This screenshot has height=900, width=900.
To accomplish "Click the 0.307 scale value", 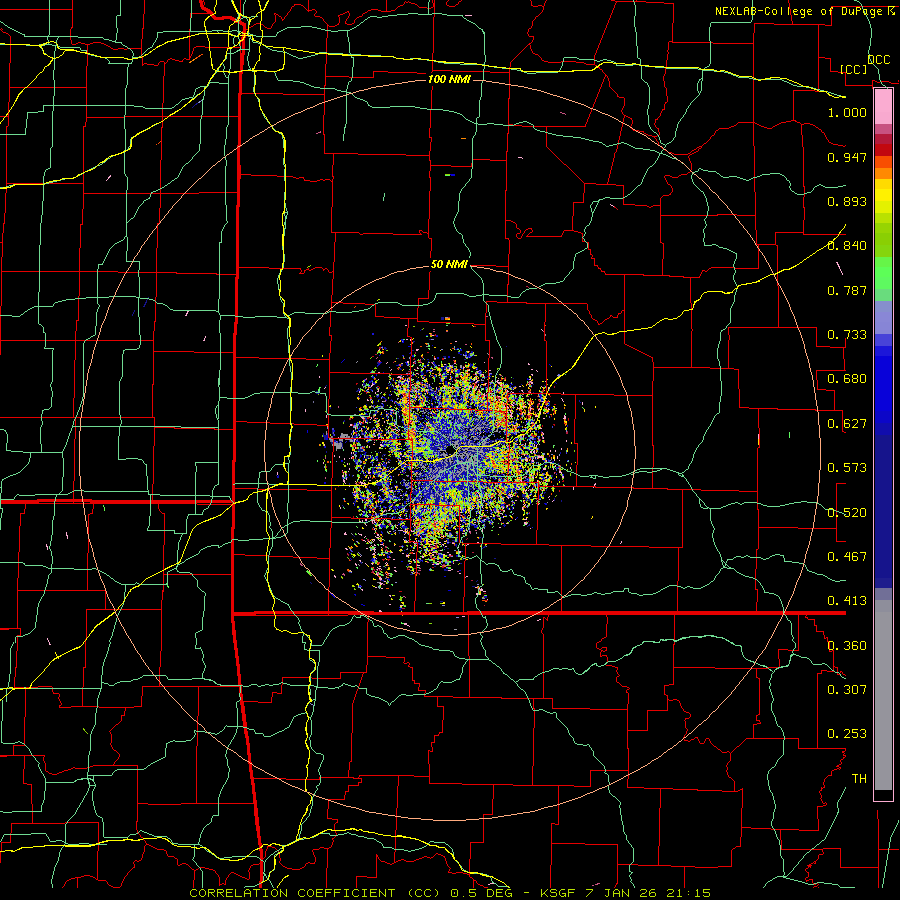I will (x=847, y=690).
